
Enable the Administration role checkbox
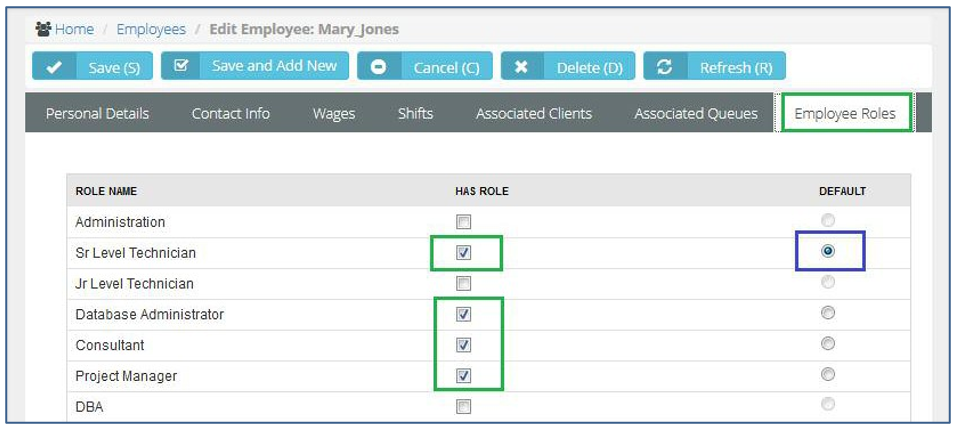click(463, 222)
